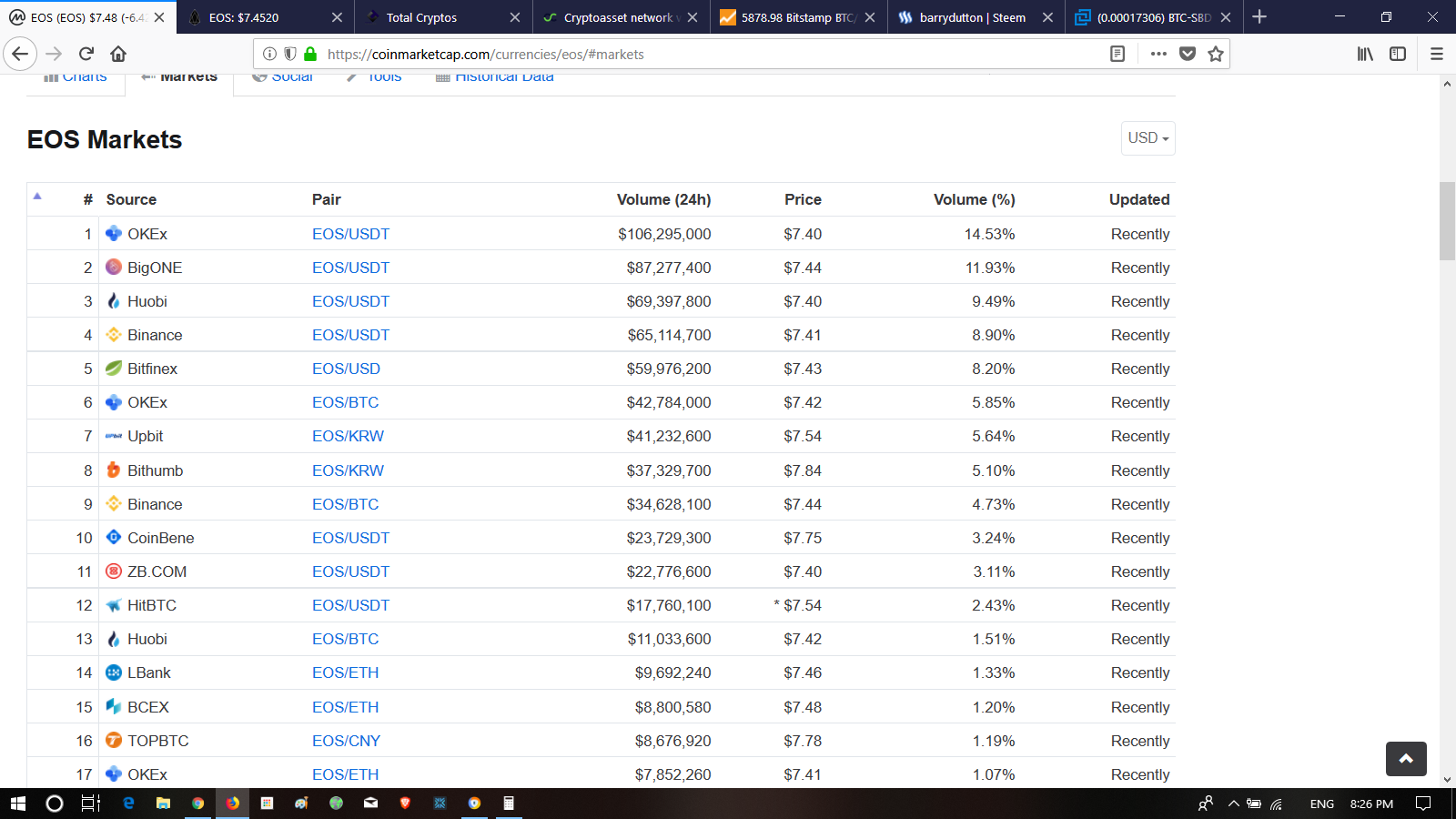This screenshot has height=819, width=1456.
Task: Sort markets by Source column
Action: [131, 199]
